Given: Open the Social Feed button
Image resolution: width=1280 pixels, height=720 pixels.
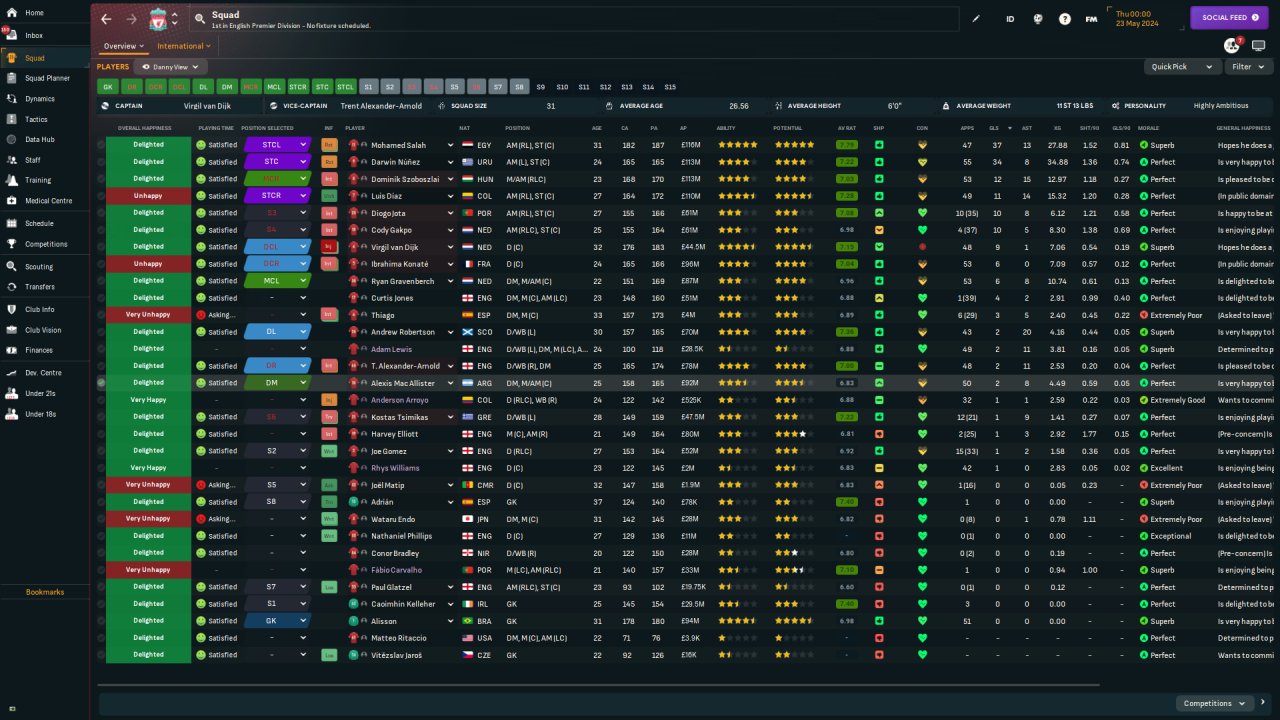Looking at the screenshot, I should [1229, 18].
